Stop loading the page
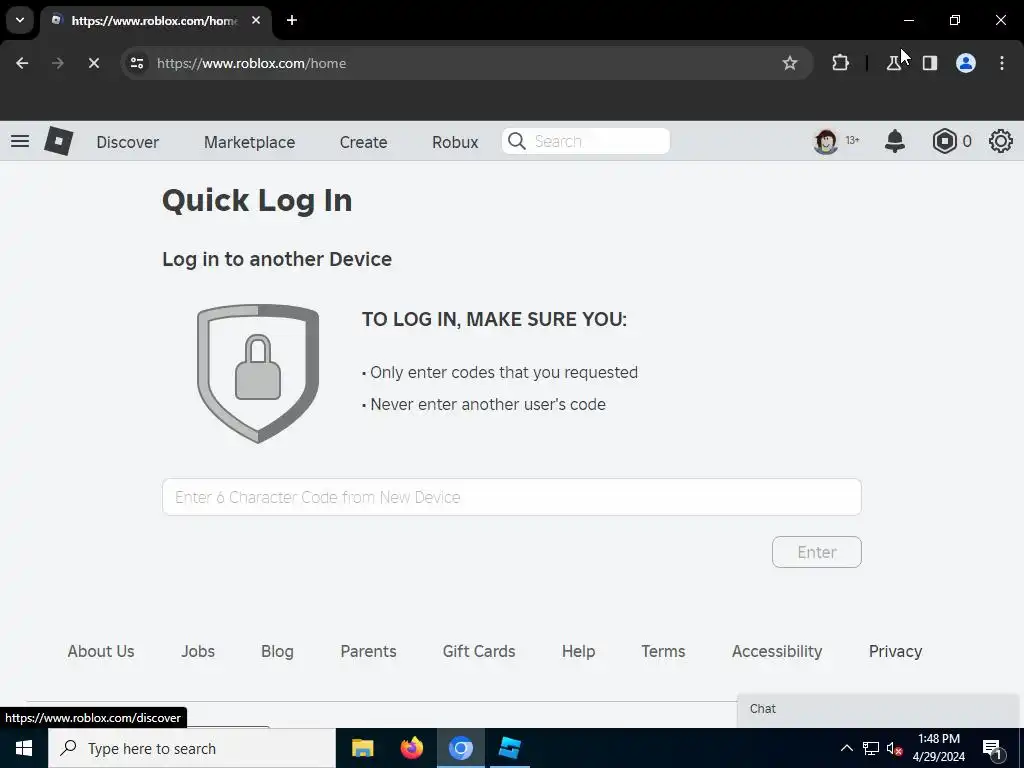Viewport: 1024px width, 768px height. click(x=93, y=63)
